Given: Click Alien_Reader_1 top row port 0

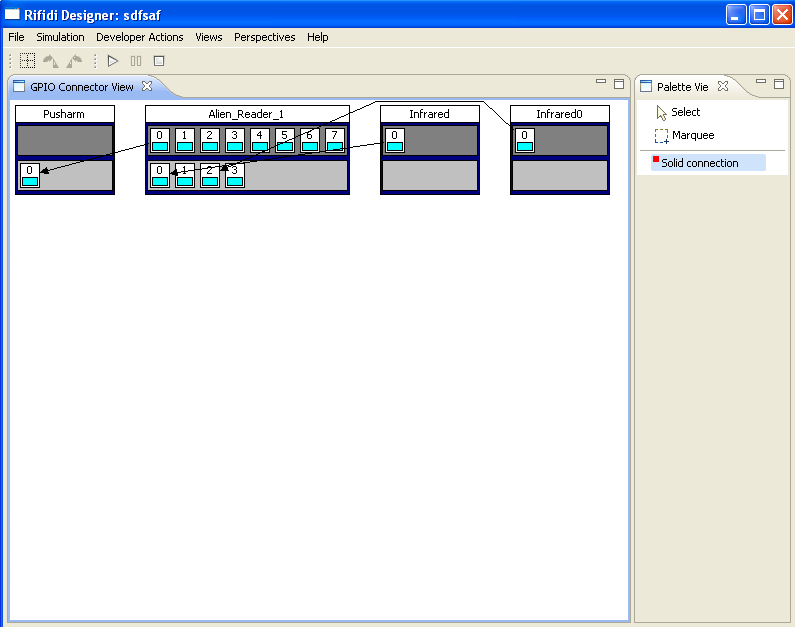Looking at the screenshot, I should (x=160, y=140).
